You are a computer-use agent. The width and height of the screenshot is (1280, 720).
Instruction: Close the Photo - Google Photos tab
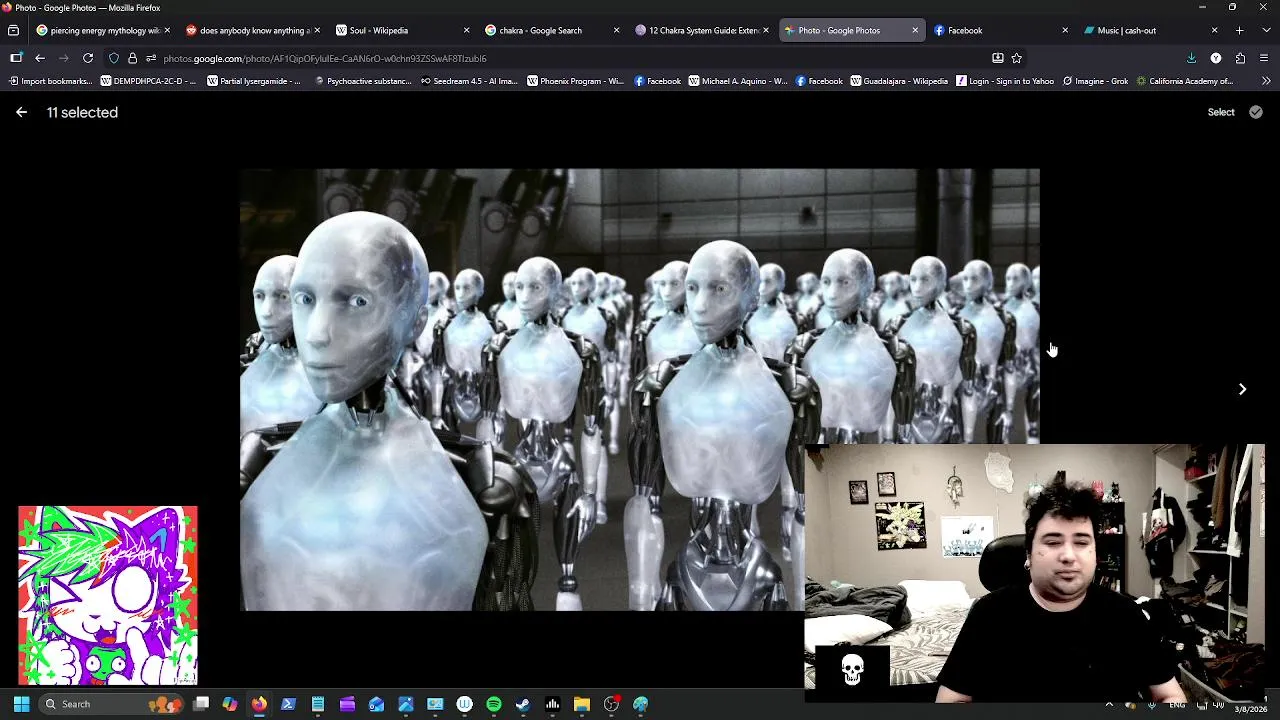pos(914,30)
